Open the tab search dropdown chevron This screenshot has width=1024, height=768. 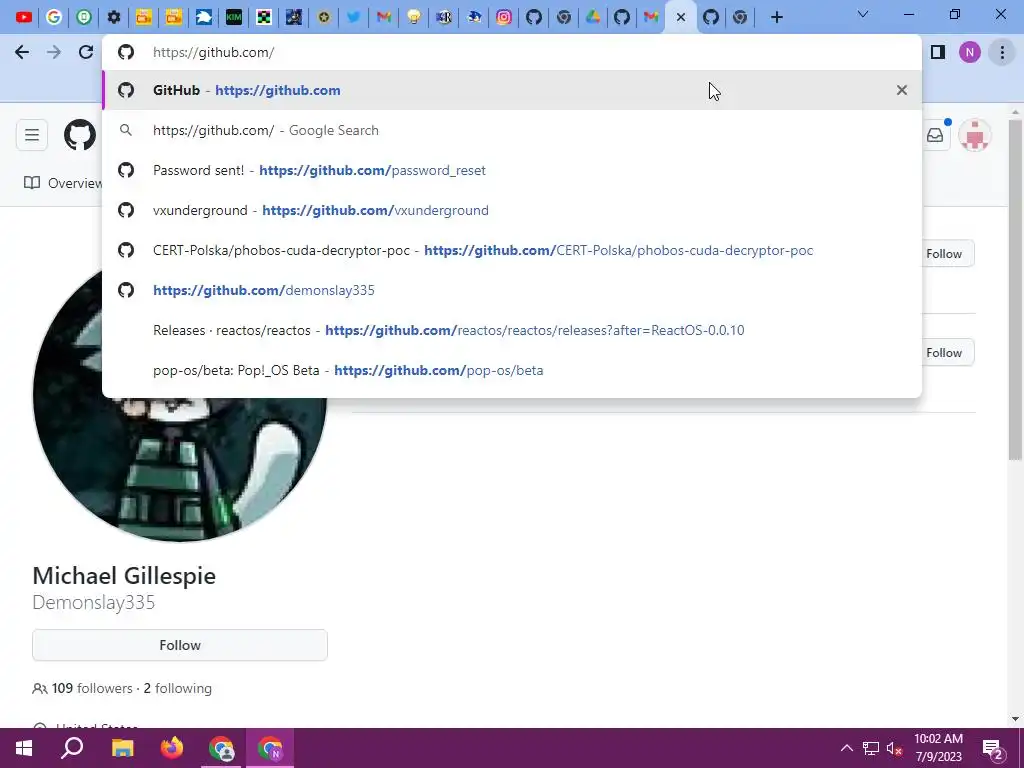click(863, 14)
